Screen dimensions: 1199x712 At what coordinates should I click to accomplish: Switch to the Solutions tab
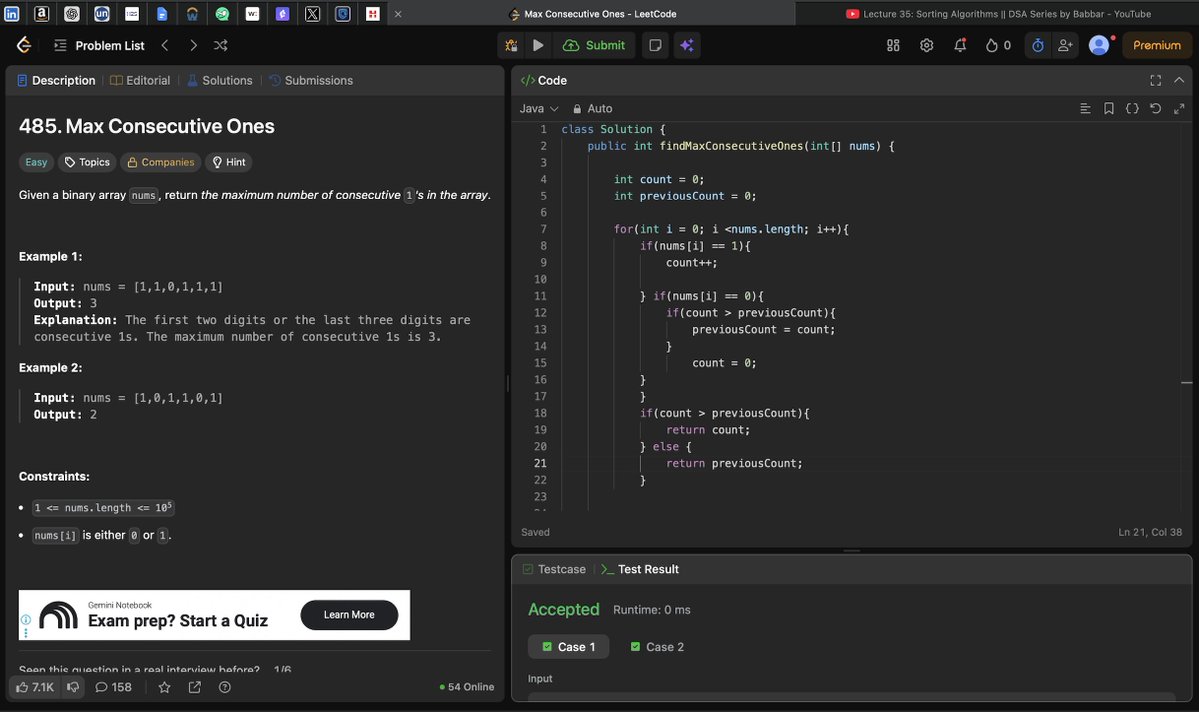click(x=219, y=80)
